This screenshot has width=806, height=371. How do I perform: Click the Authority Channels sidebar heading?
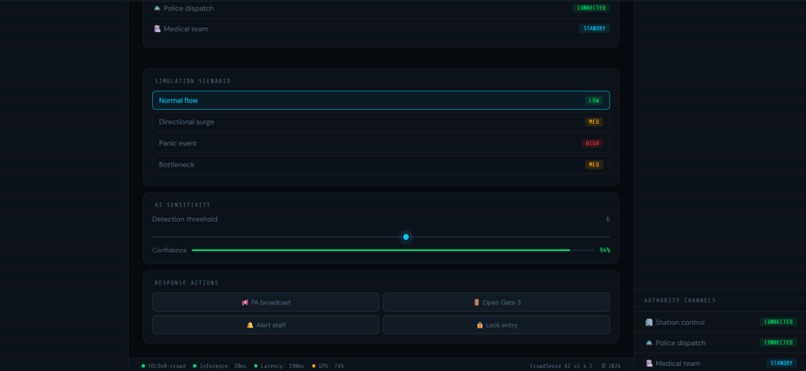680,301
